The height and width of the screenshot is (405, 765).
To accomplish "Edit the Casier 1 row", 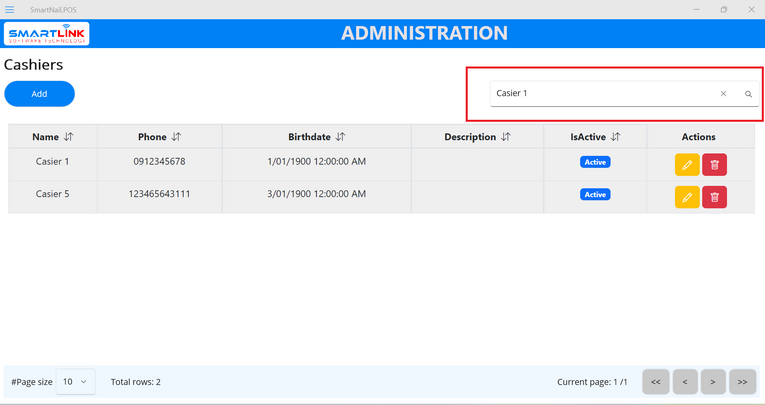I will click(x=687, y=165).
